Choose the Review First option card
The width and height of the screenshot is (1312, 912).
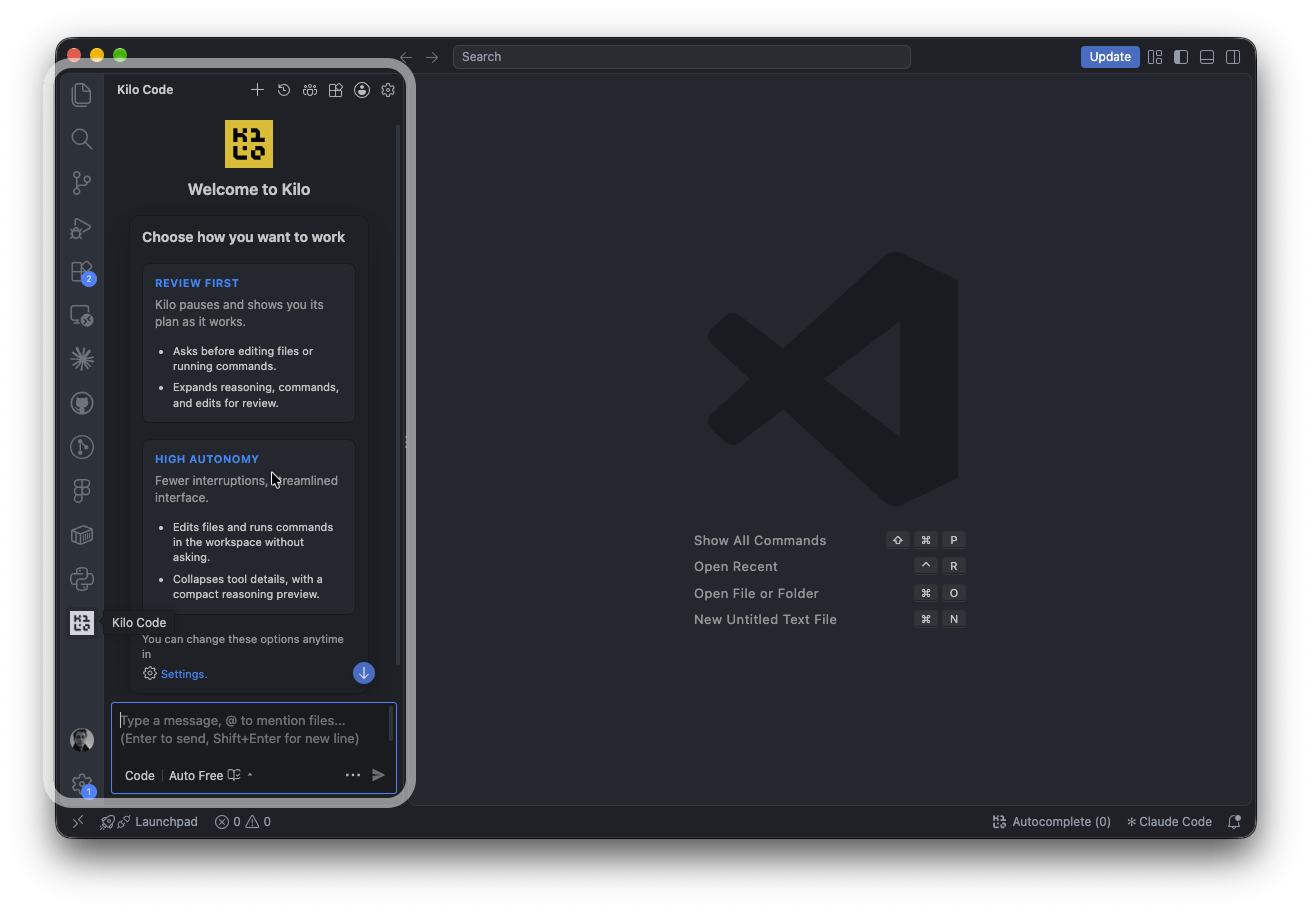point(249,343)
